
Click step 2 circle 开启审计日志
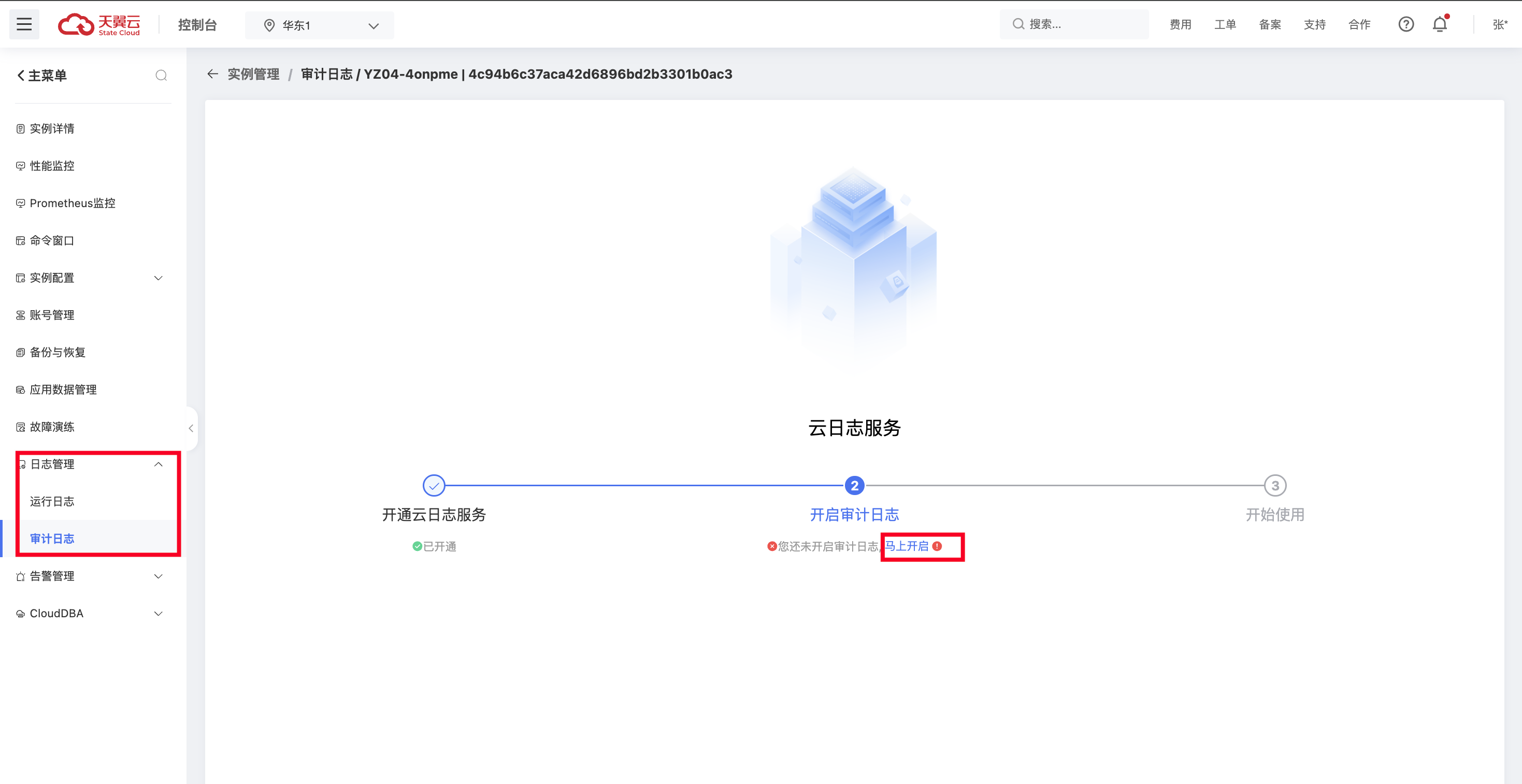click(x=854, y=486)
